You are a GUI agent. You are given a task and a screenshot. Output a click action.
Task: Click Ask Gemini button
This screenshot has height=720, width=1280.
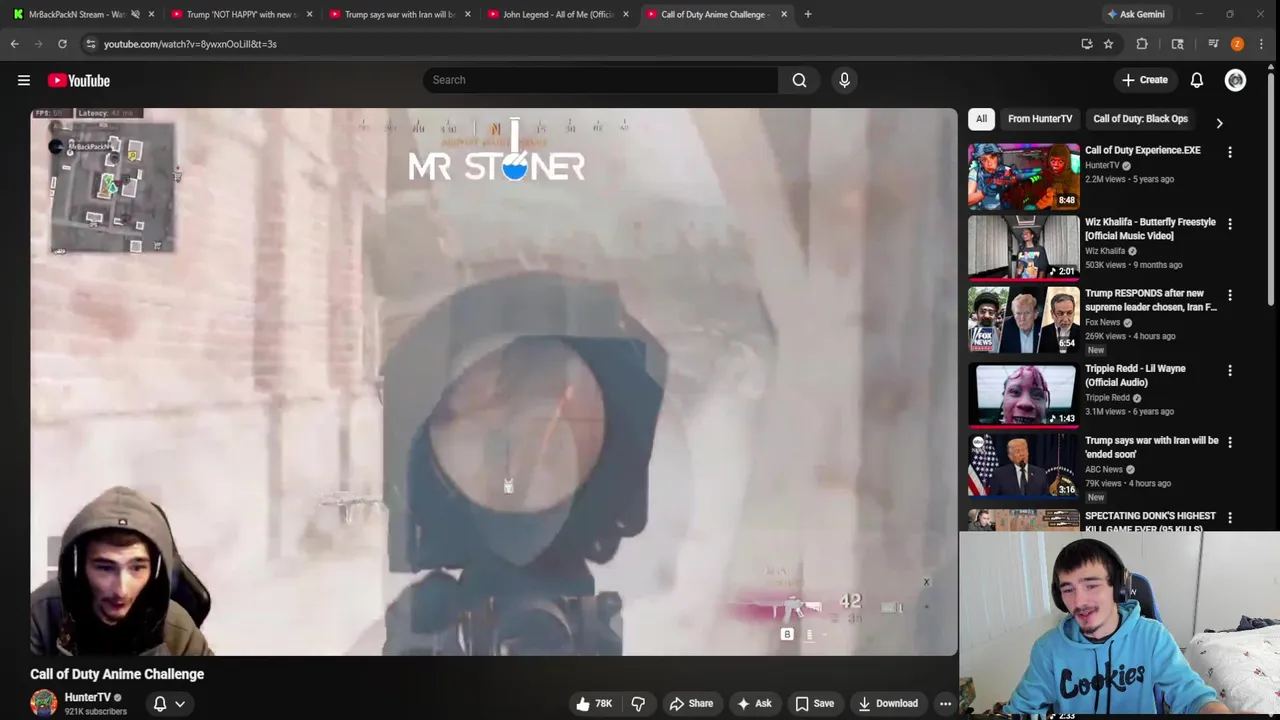(1135, 14)
